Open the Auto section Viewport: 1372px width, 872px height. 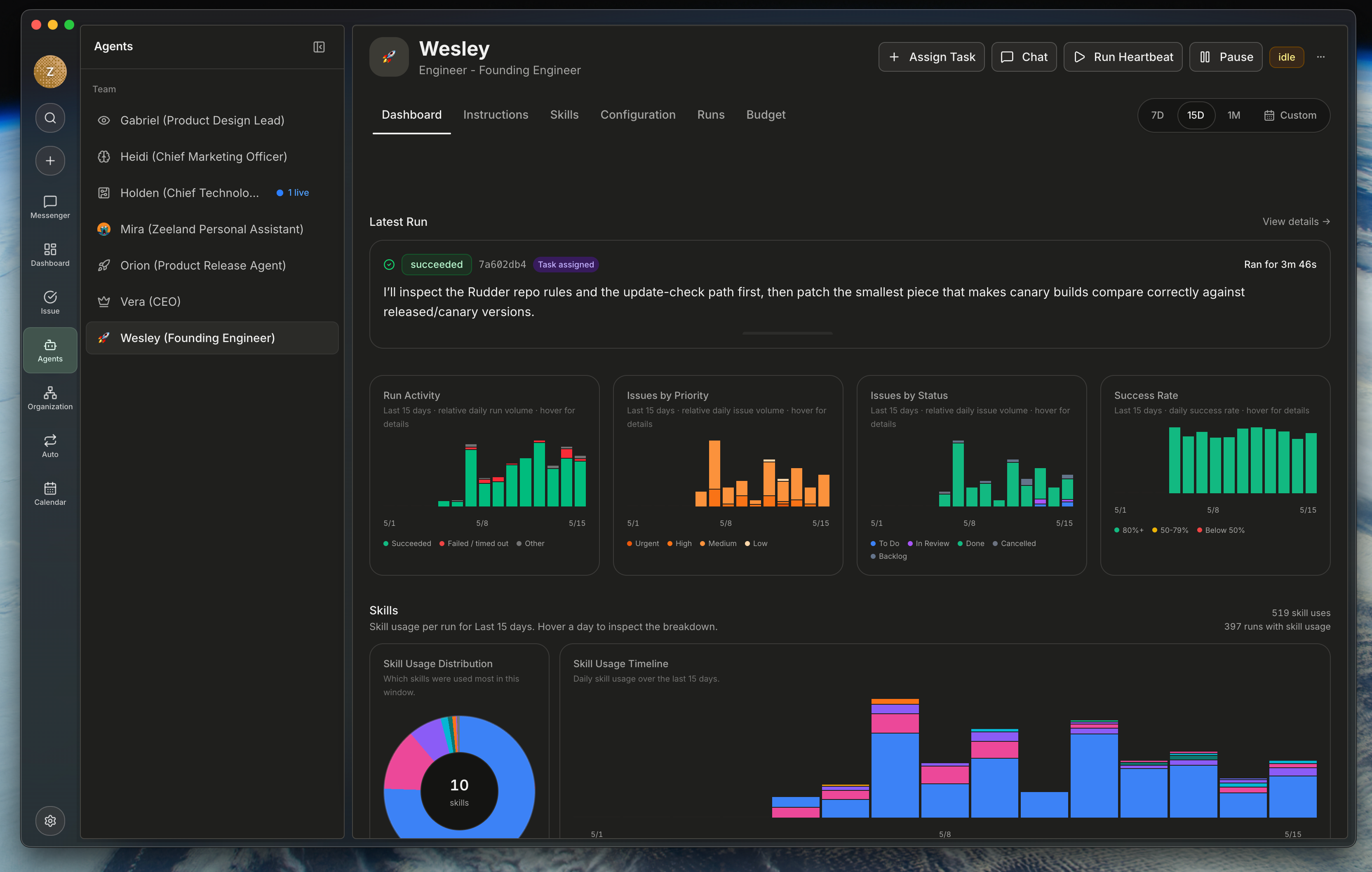pyautogui.click(x=50, y=446)
